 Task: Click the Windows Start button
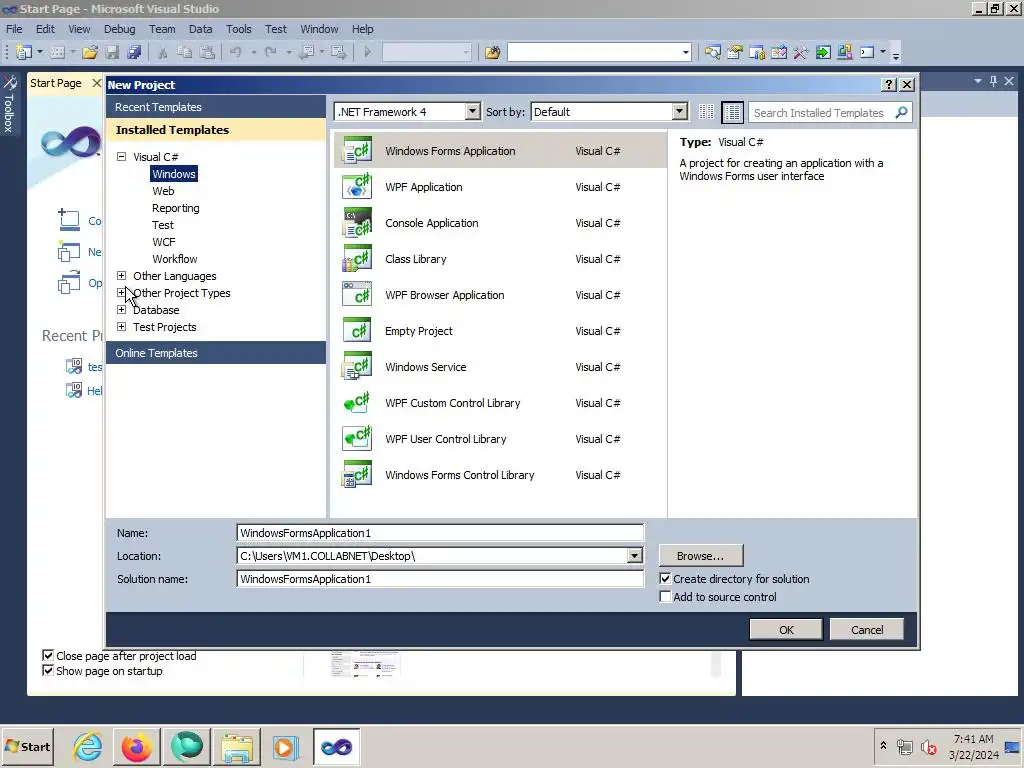(x=28, y=746)
